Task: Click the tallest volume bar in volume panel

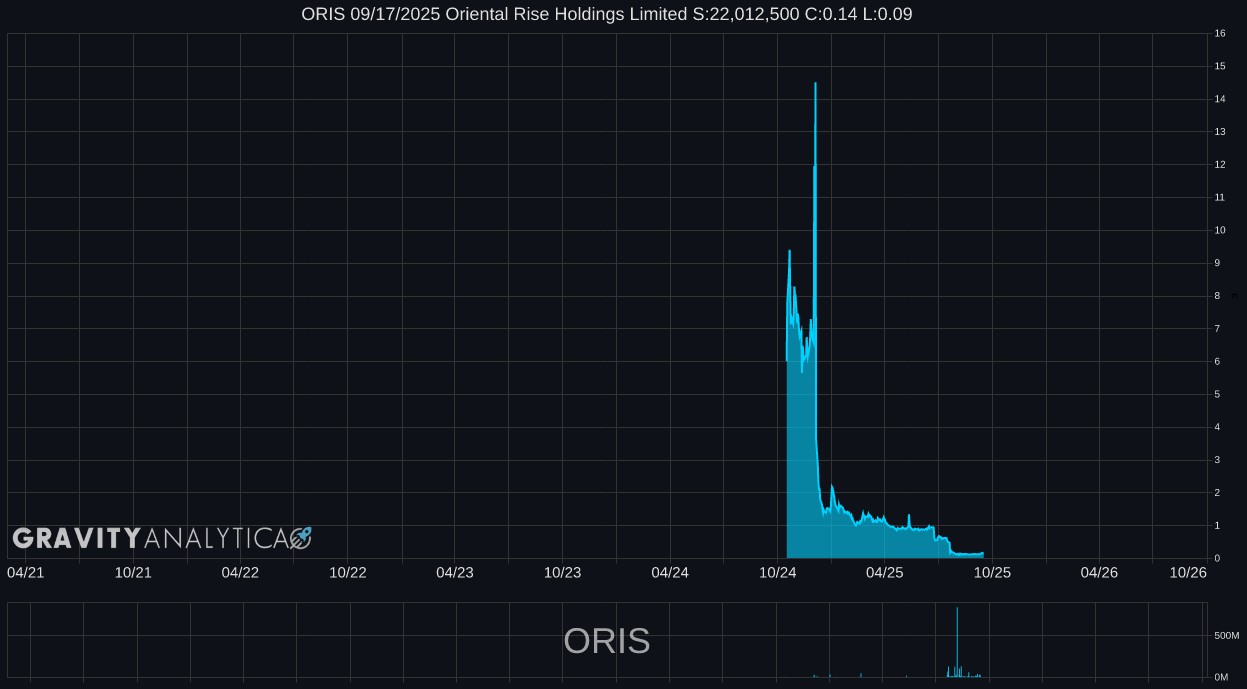Action: (x=957, y=642)
